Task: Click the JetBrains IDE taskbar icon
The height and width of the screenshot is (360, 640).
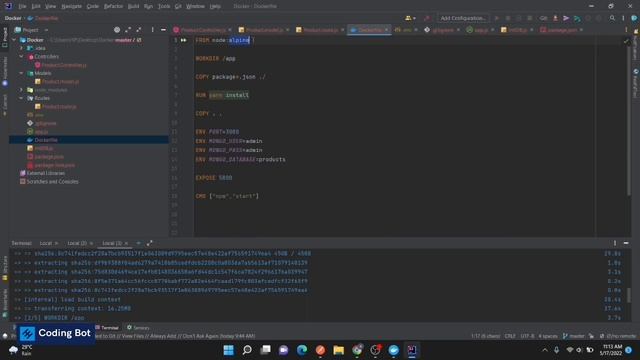Action: pos(412,350)
